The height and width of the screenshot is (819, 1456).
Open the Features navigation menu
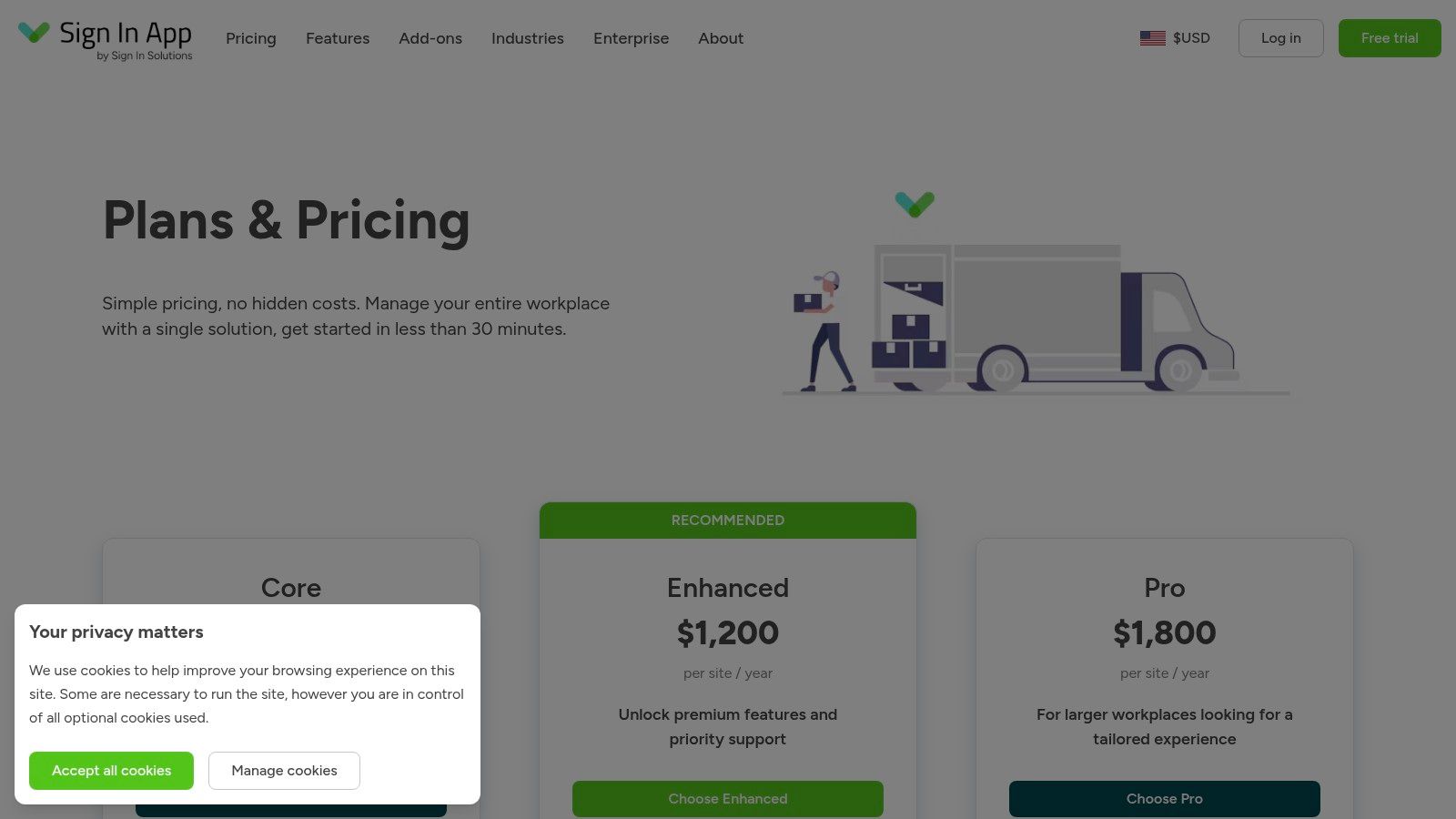tap(338, 38)
